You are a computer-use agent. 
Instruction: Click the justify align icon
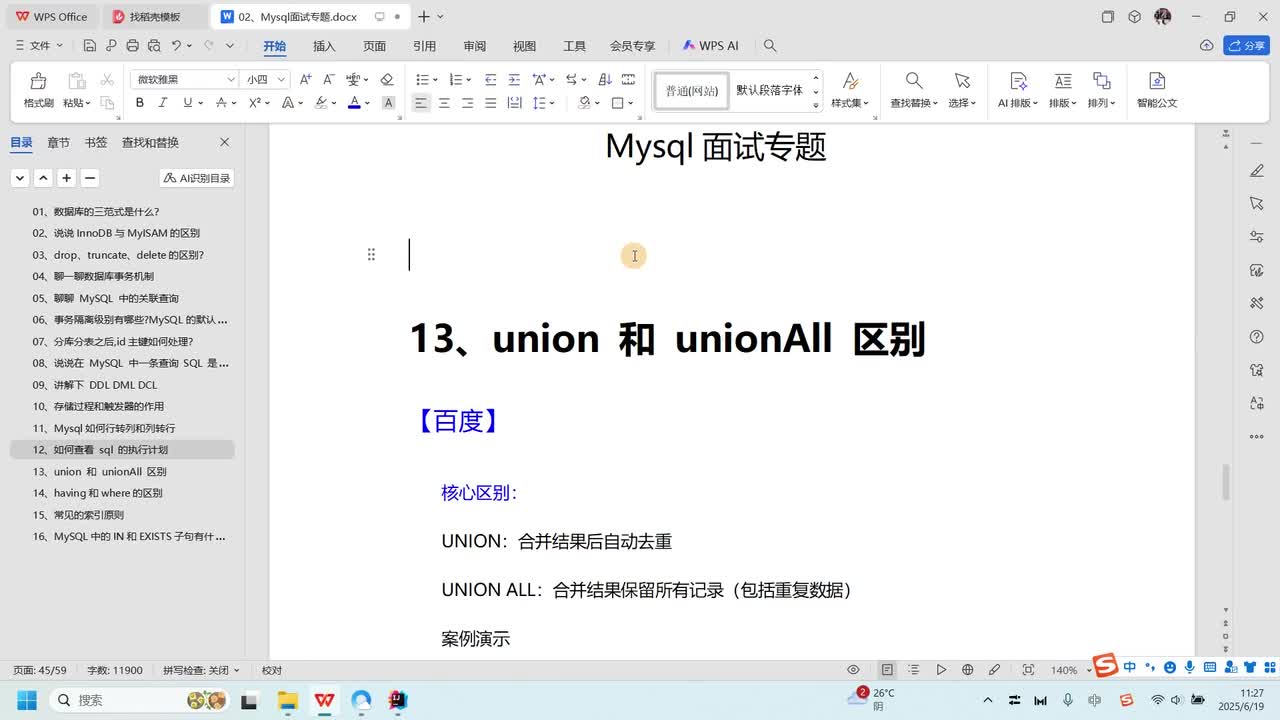coord(490,103)
